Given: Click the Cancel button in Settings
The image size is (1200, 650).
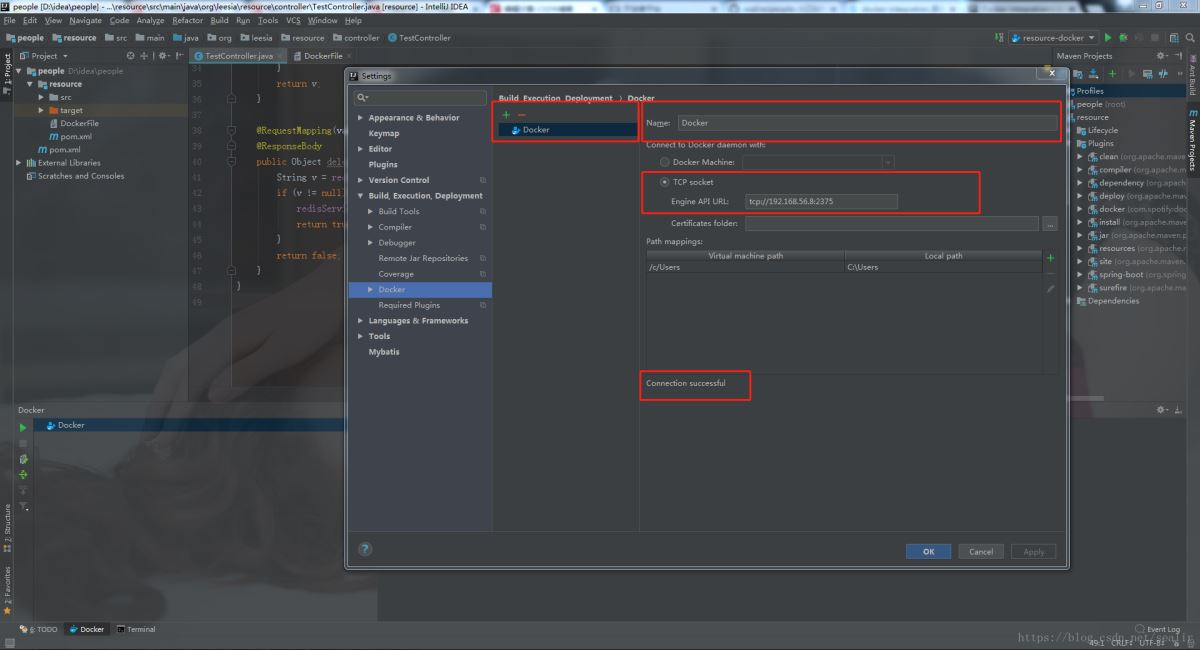Looking at the screenshot, I should [981, 552].
